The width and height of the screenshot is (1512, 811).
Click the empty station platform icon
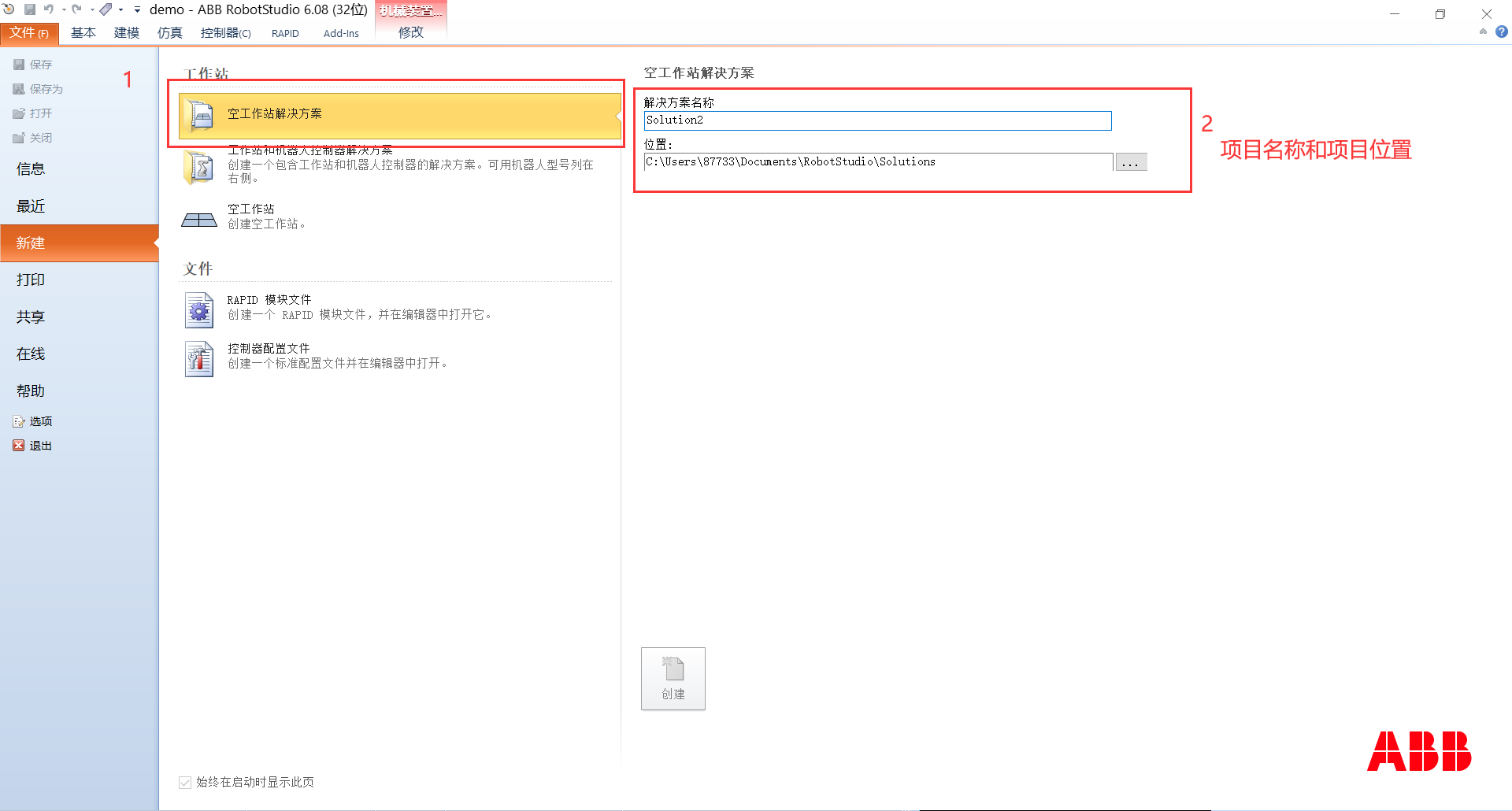(199, 220)
